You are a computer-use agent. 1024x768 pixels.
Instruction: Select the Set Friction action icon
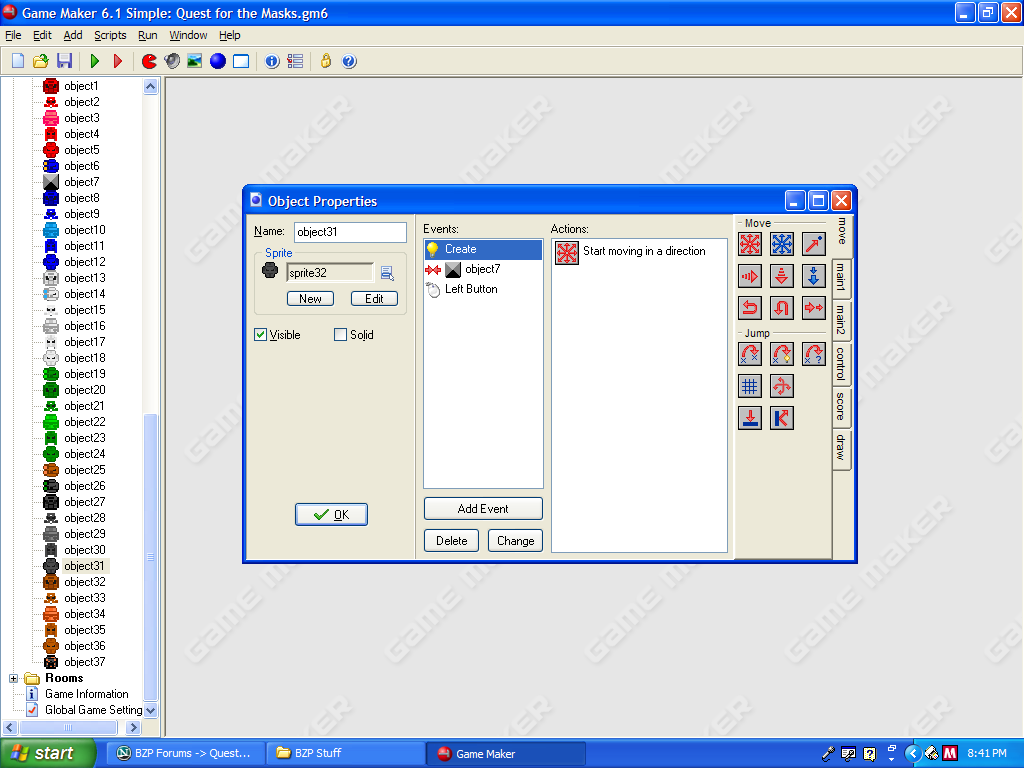click(814, 308)
